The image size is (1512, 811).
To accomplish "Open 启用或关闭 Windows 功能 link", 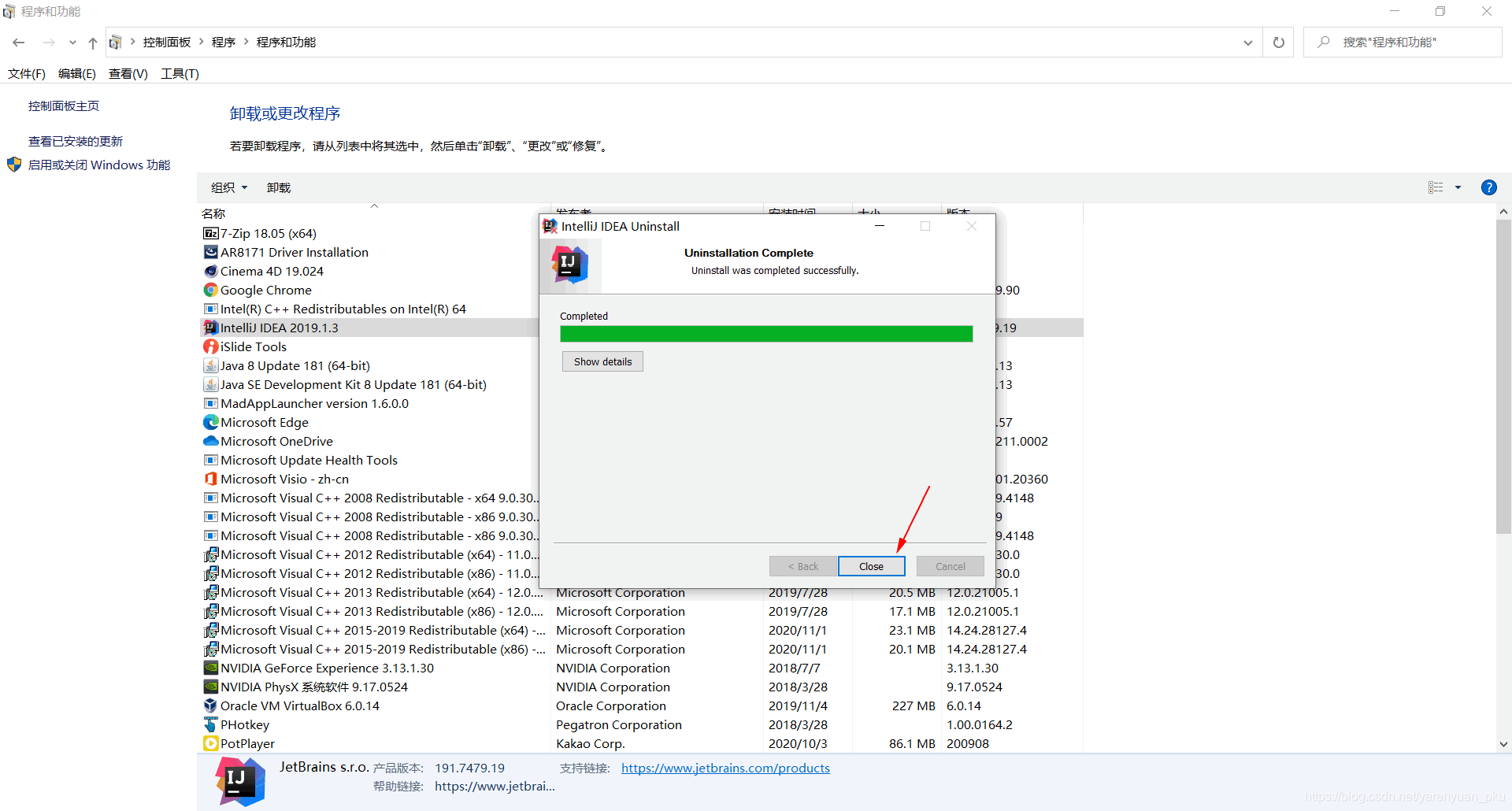I will [99, 165].
